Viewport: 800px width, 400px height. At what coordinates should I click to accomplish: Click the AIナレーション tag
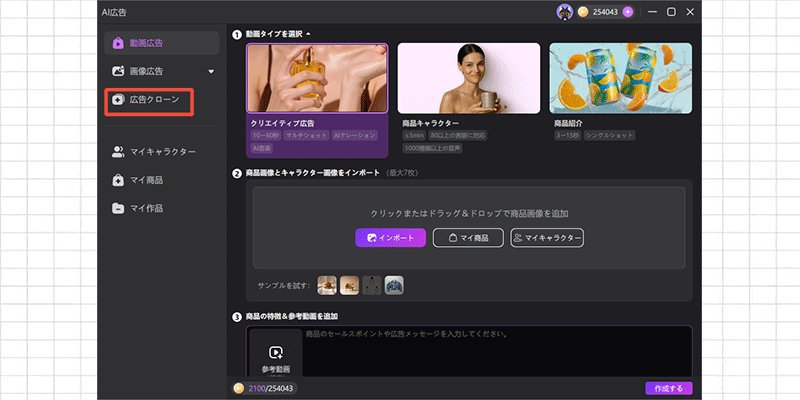354,136
